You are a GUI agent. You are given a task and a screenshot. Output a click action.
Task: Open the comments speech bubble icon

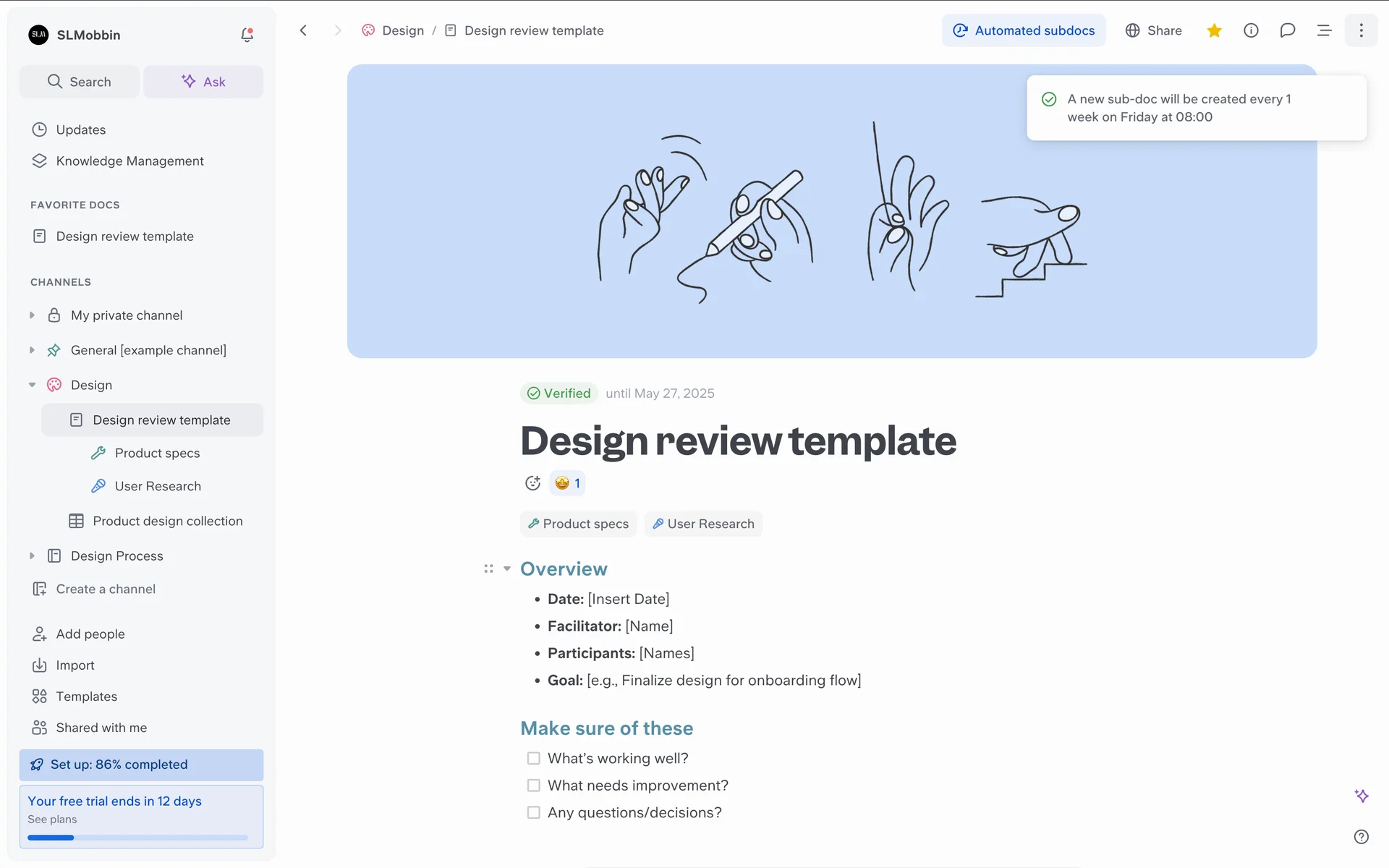[1287, 30]
